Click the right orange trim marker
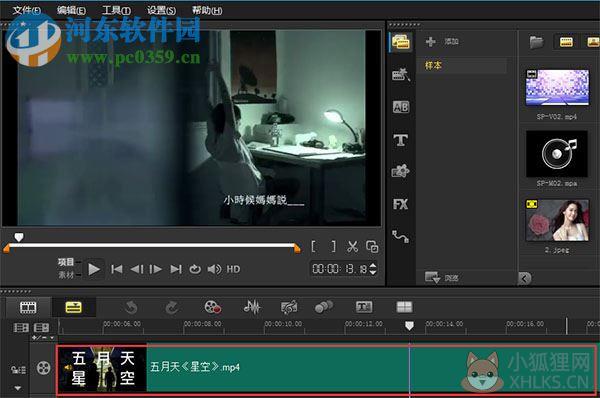Image resolution: width=600 pixels, height=398 pixels. click(297, 249)
